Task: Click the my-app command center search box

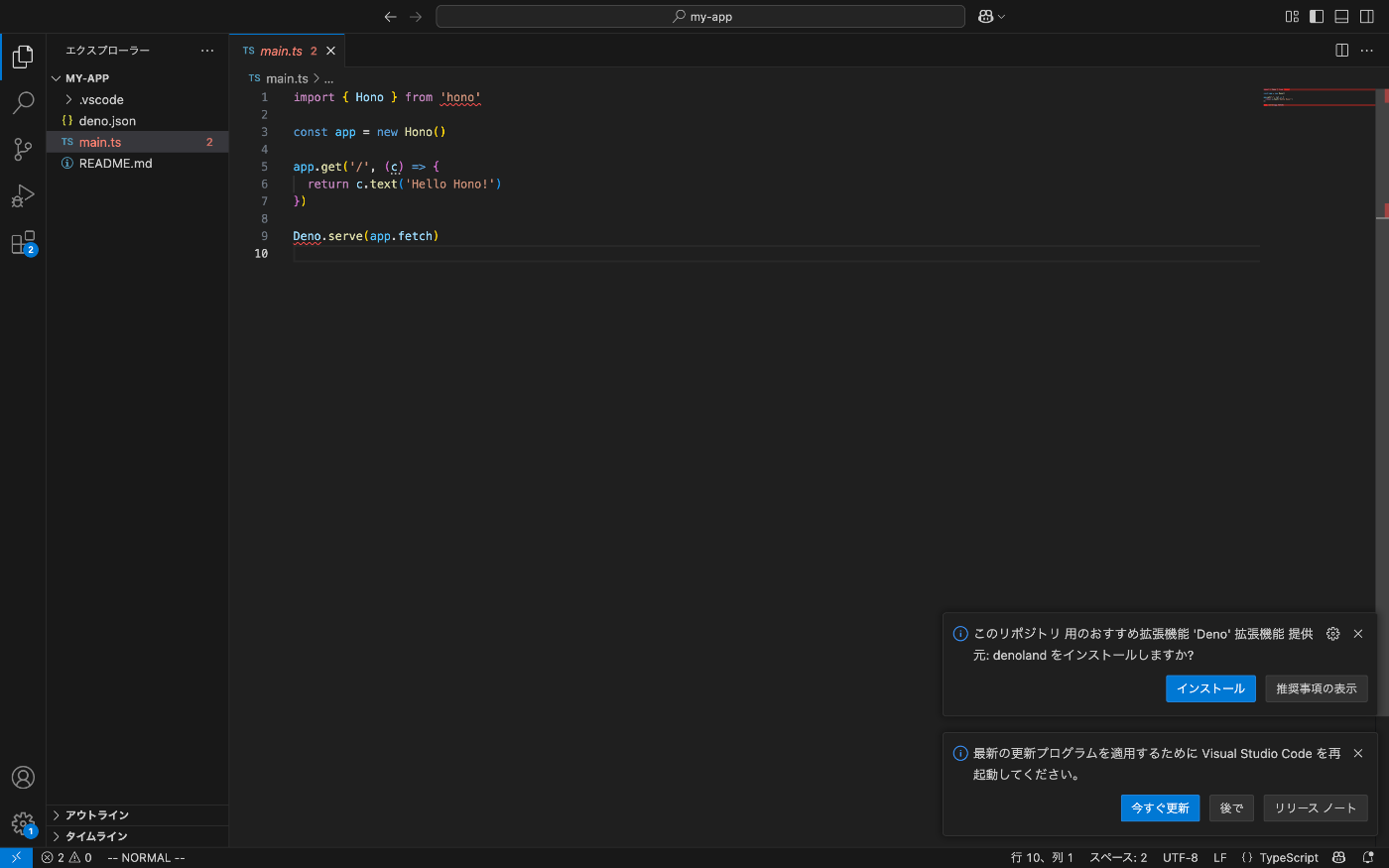Action: [700, 17]
